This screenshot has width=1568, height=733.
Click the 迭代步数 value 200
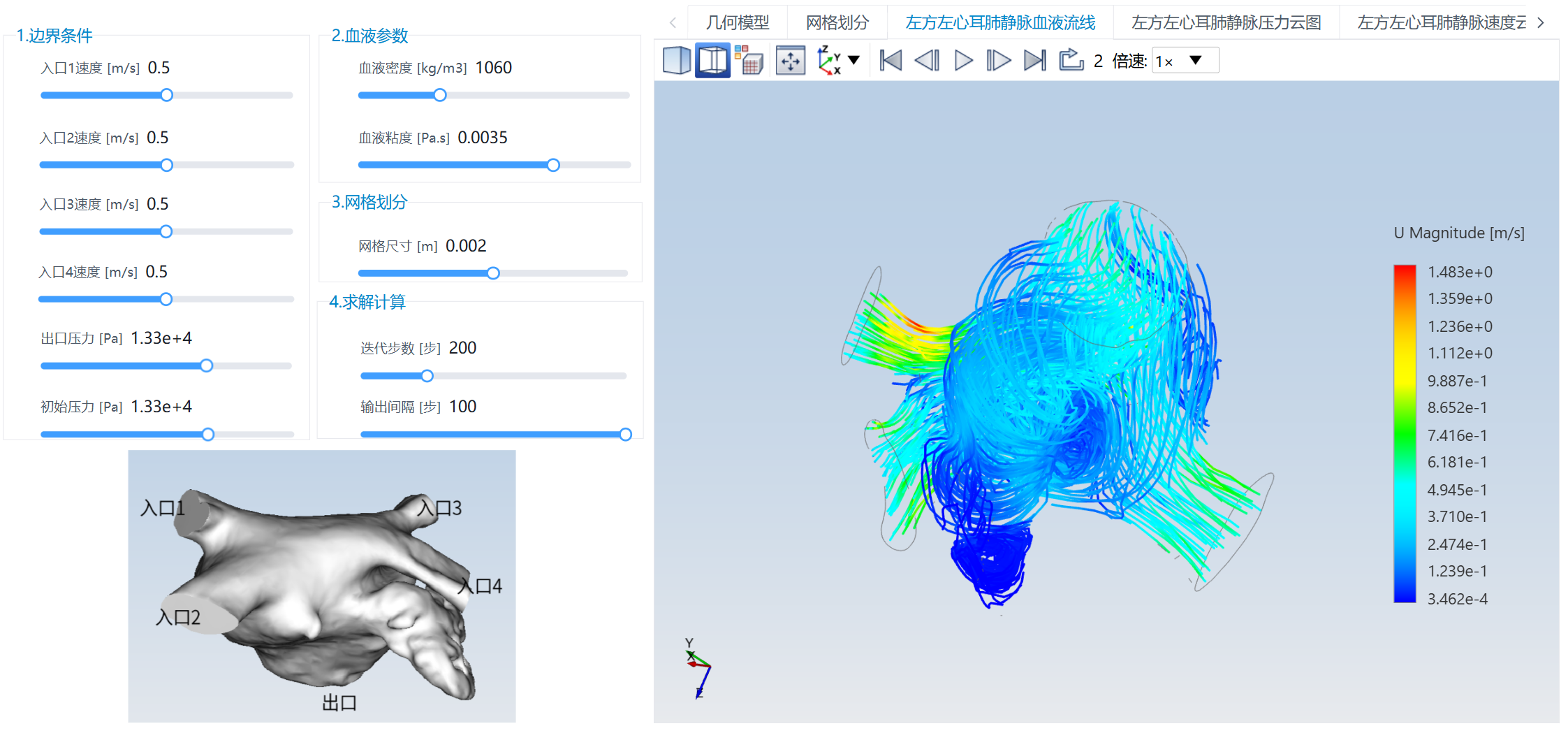point(462,348)
